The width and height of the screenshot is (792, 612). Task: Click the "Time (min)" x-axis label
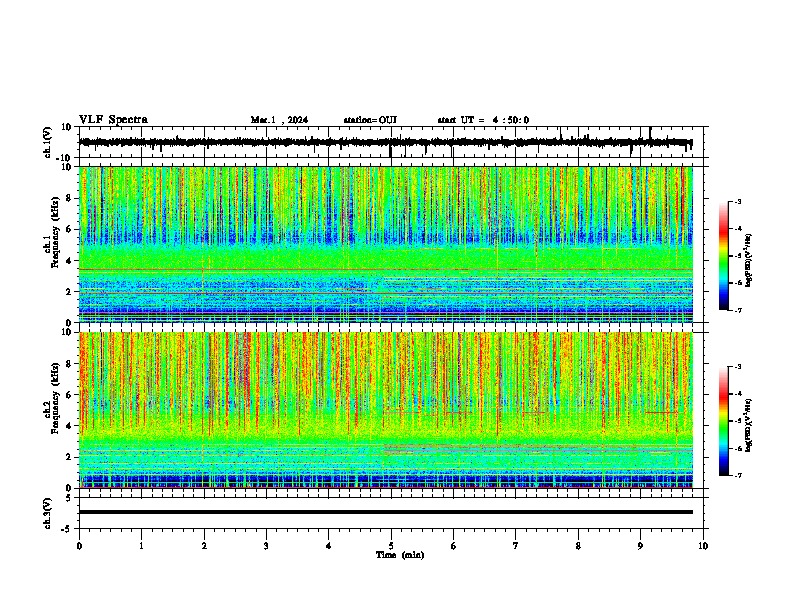point(400,555)
